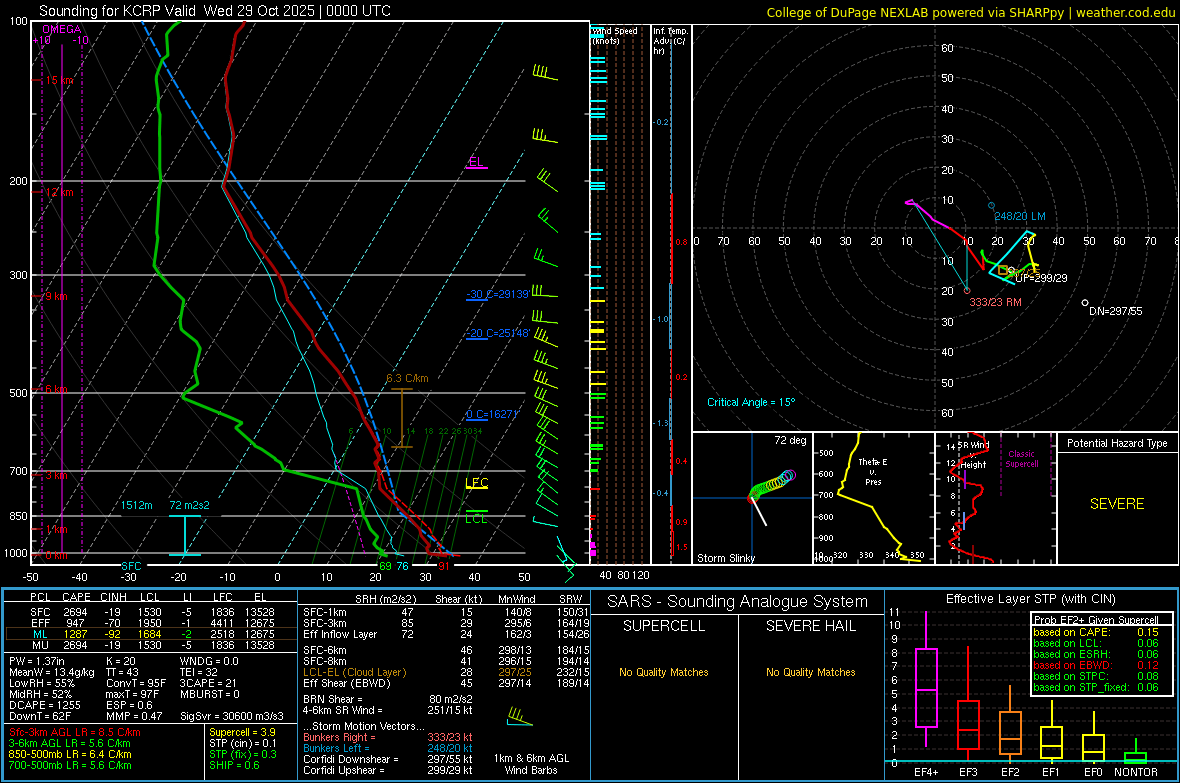The width and height of the screenshot is (1180, 783).
Task: Click the '850-500mb LR = 6.4 C/km' line
Action: 70,754
